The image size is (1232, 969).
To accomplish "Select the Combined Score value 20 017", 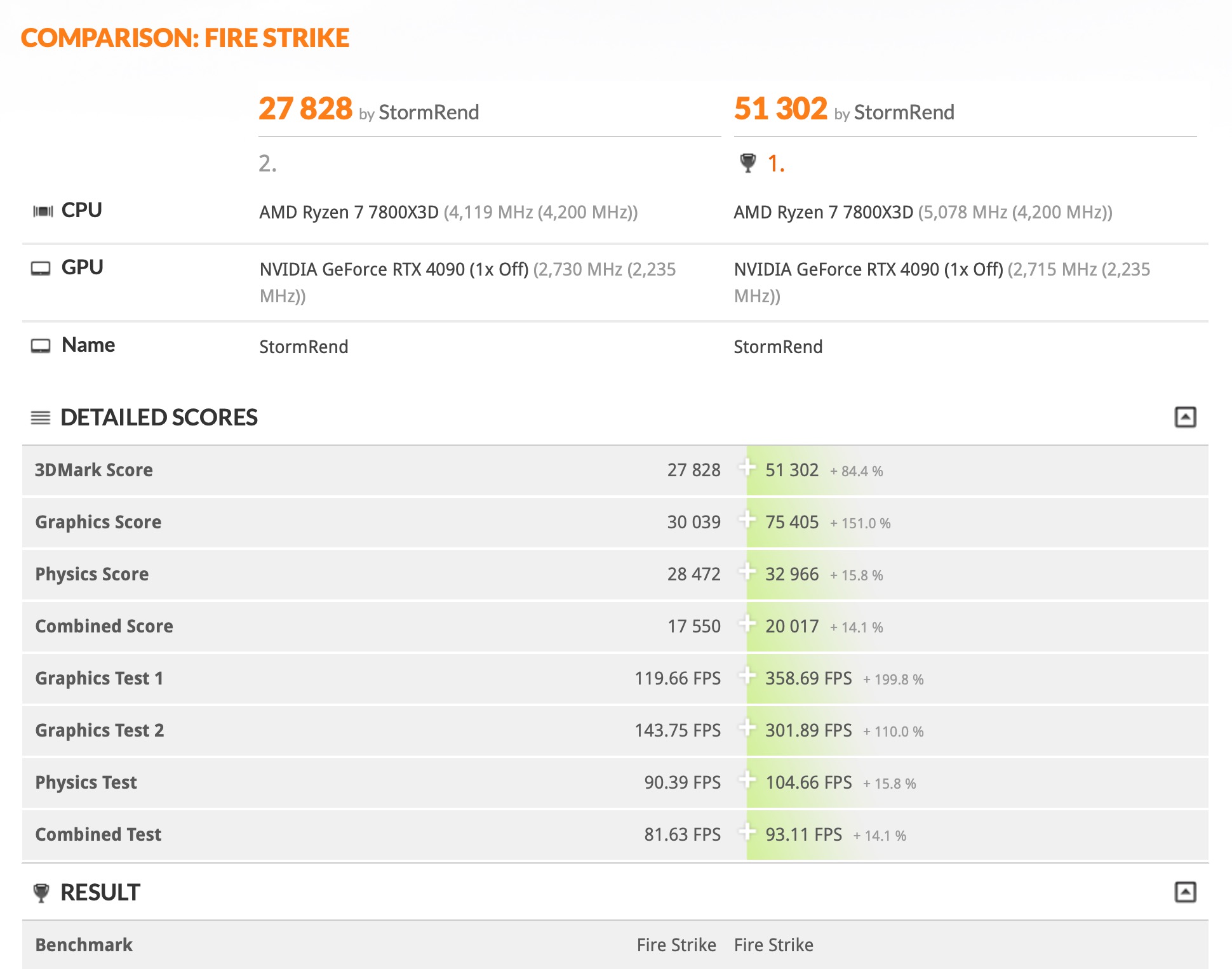I will point(792,626).
